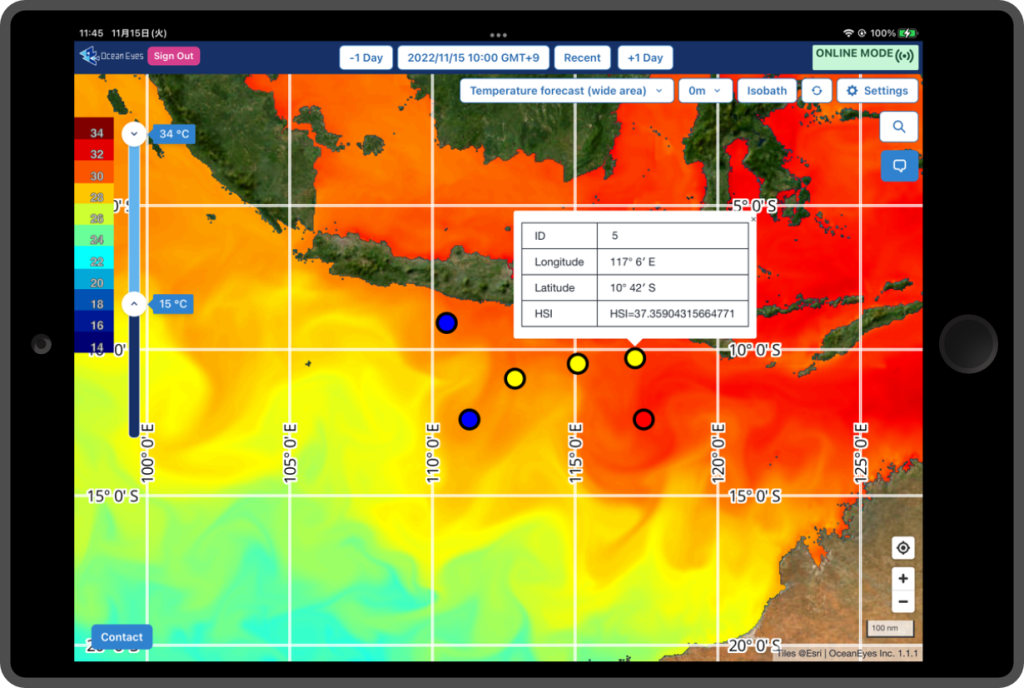Click the 15 °C lower slider handle
The width and height of the screenshot is (1024, 688).
coord(134,304)
